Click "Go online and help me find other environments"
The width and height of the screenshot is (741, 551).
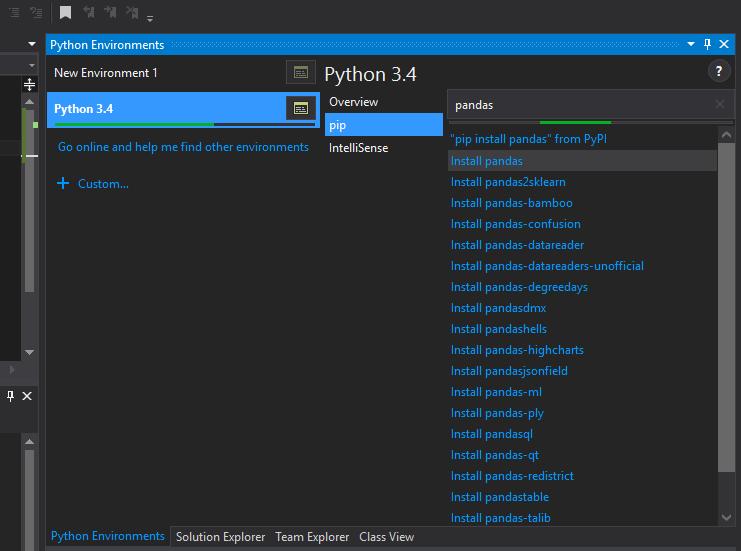(183, 147)
